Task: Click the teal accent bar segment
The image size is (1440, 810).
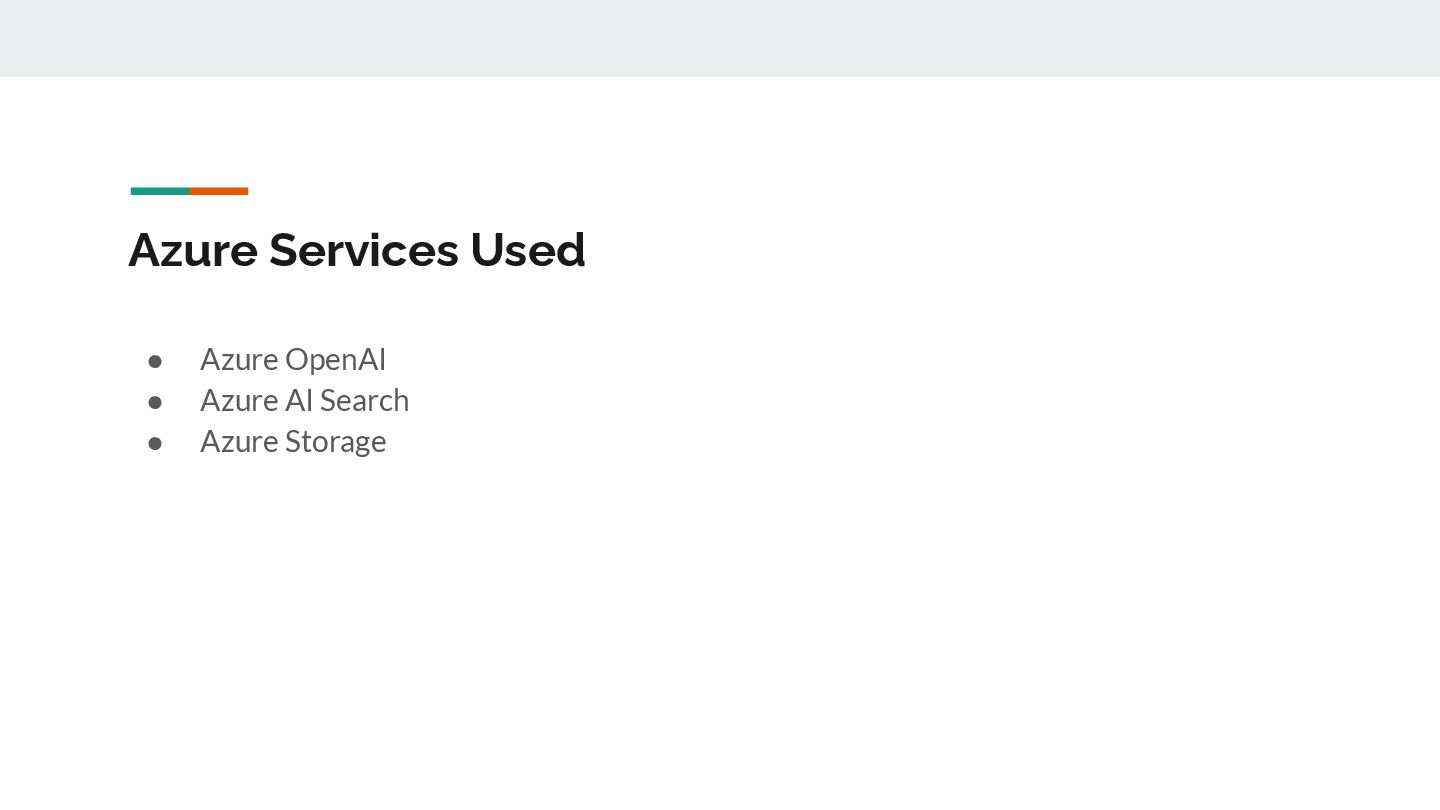Action: click(x=160, y=191)
